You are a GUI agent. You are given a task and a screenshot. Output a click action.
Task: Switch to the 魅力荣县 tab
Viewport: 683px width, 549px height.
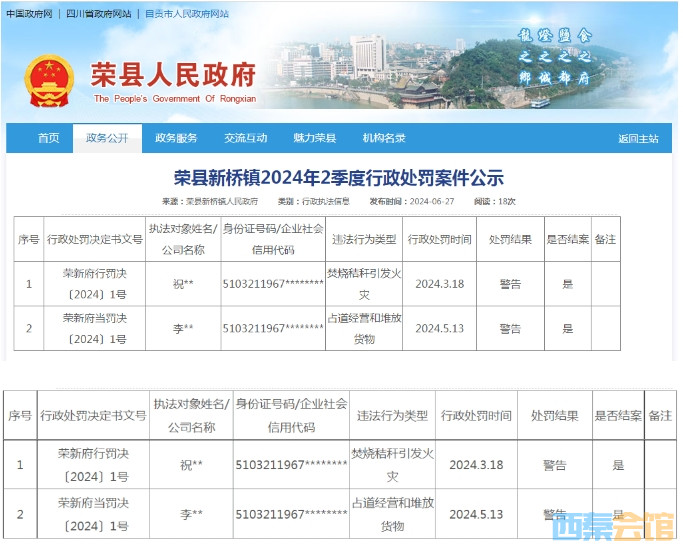point(314,138)
